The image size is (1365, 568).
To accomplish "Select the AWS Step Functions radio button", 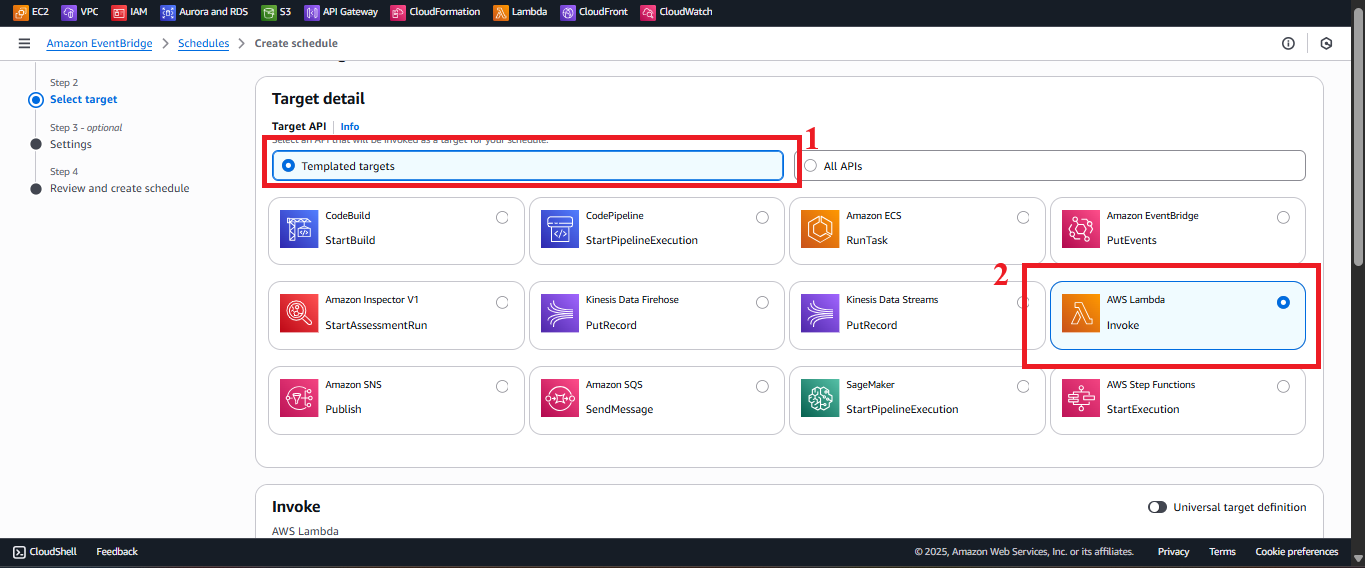I will [x=1283, y=386].
